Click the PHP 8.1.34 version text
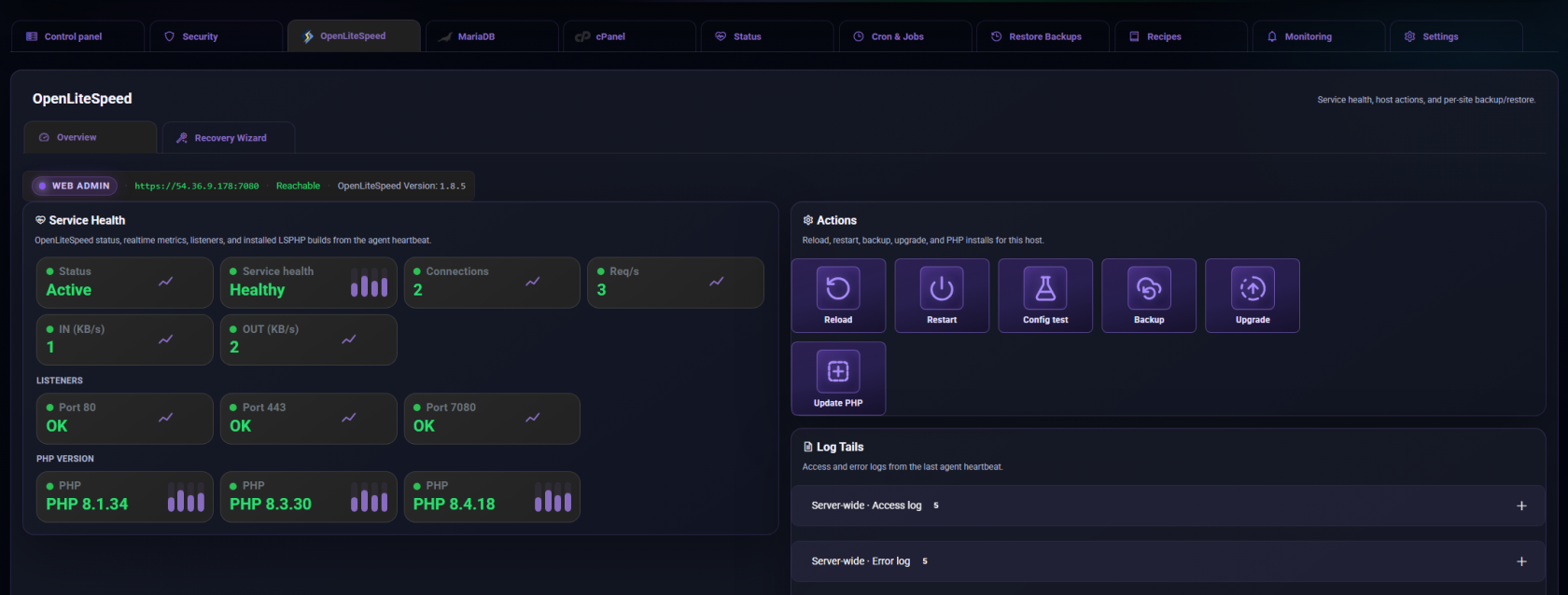 87,504
